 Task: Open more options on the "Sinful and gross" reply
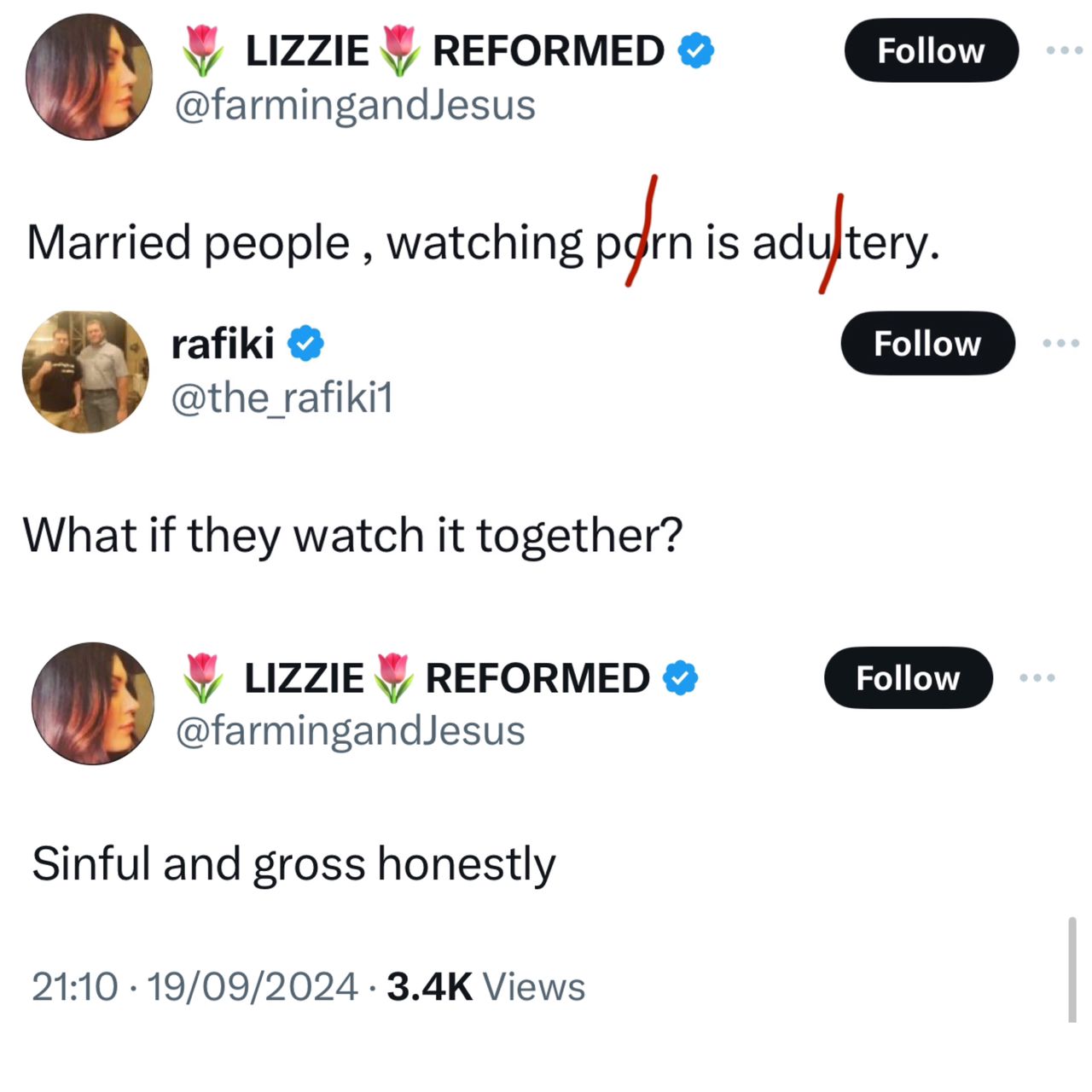pos(1038,677)
